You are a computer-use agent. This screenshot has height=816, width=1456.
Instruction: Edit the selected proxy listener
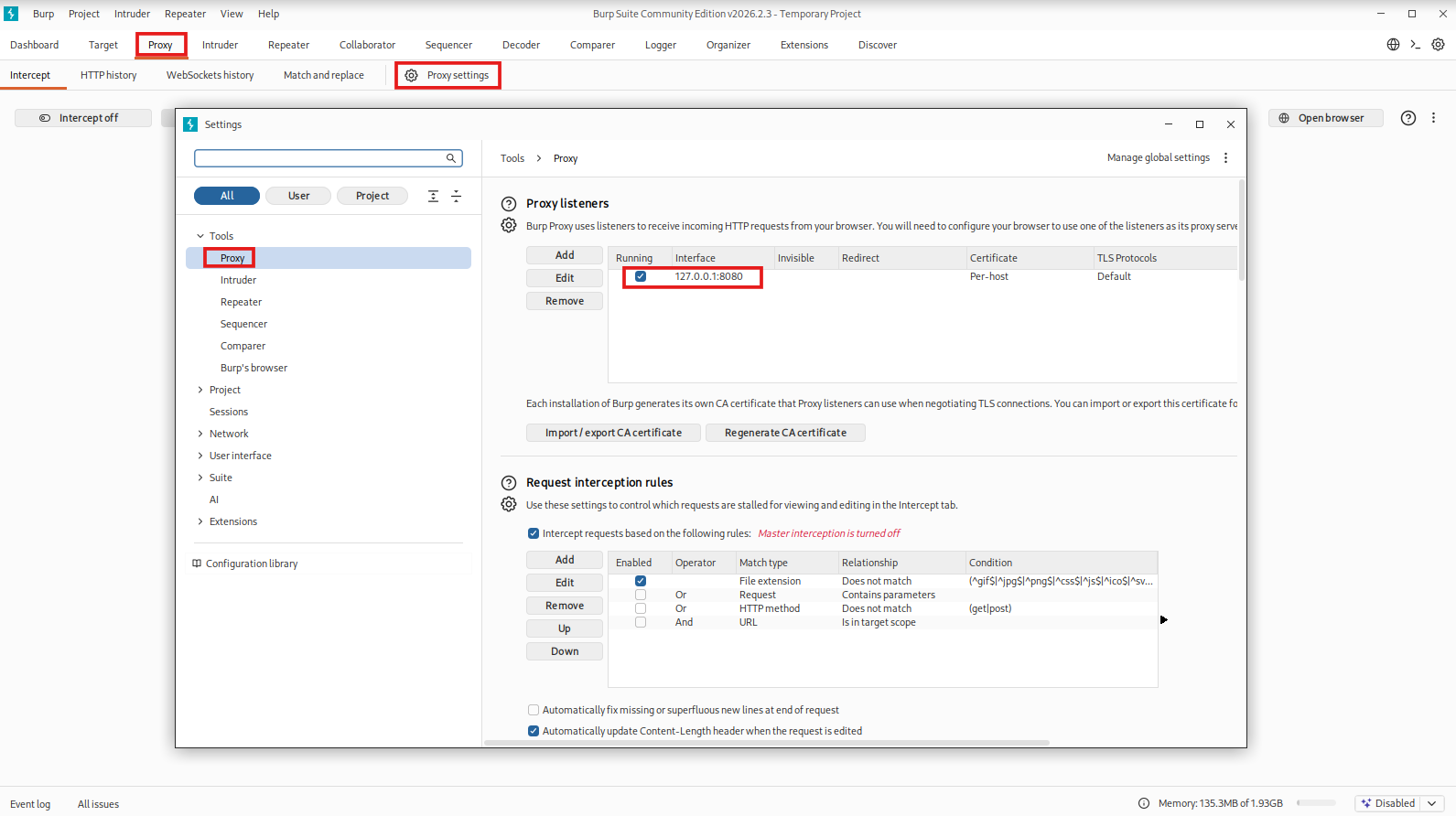pos(565,278)
